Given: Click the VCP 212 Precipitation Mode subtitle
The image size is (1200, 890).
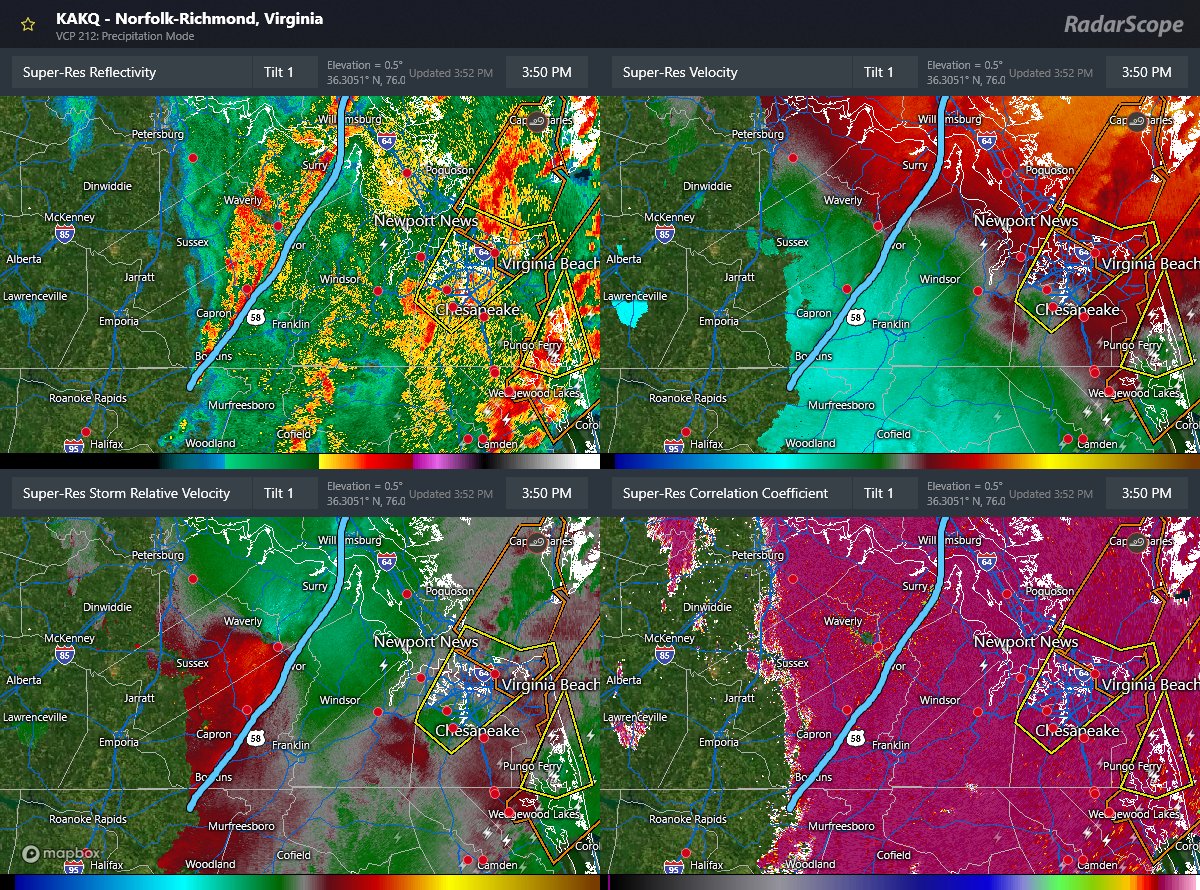Looking at the screenshot, I should (x=125, y=37).
